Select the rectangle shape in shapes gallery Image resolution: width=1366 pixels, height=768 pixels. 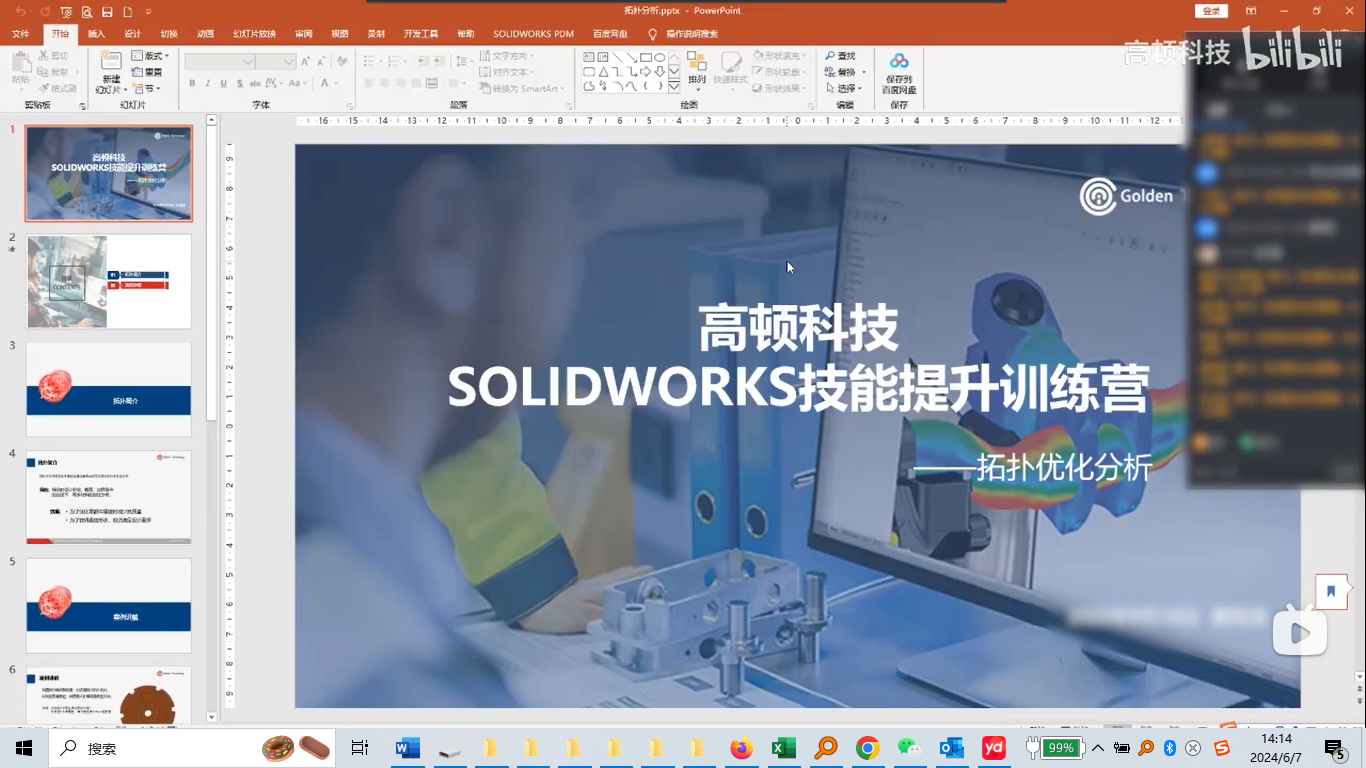click(646, 57)
